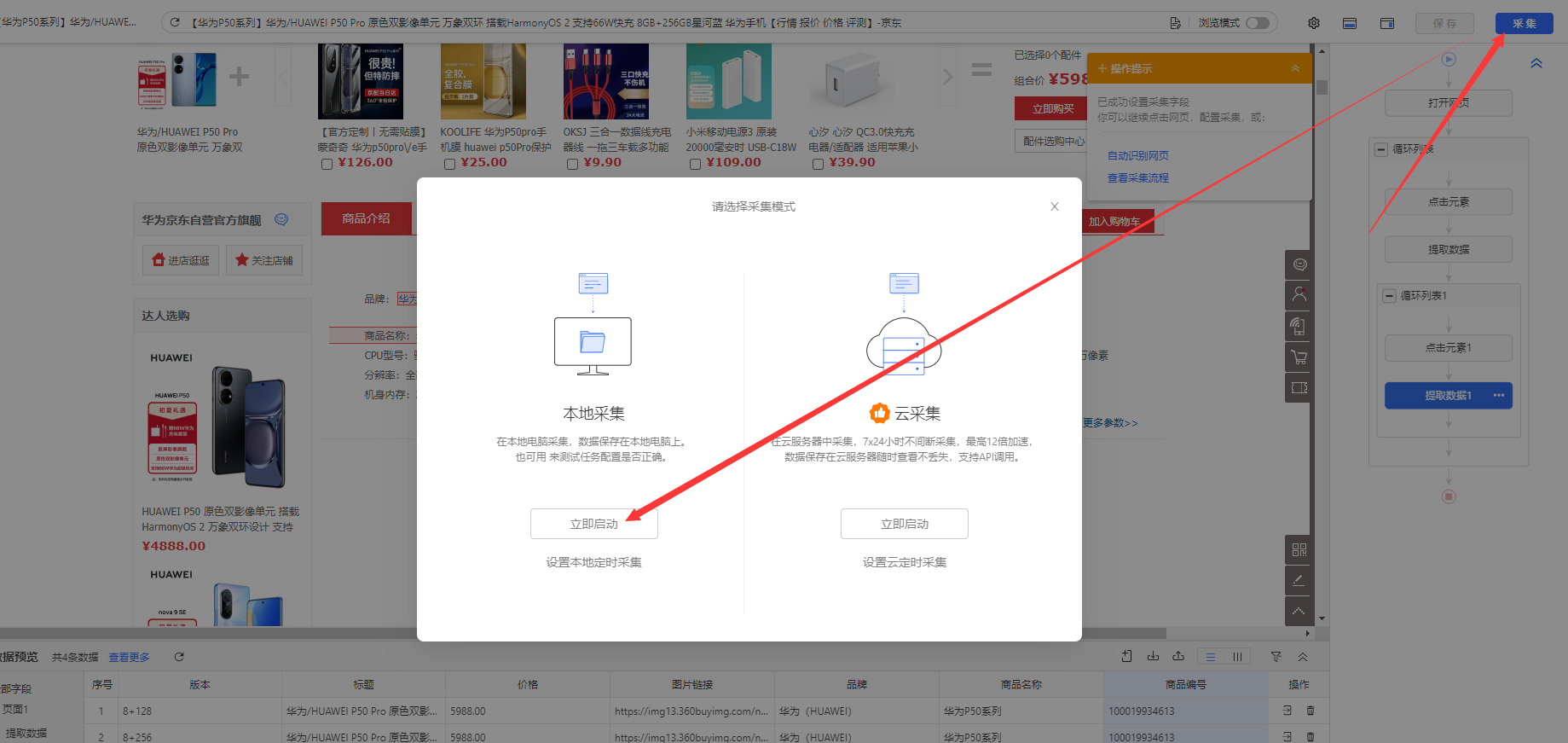
Task: Open the filter funnel in data preview
Action: click(1276, 657)
